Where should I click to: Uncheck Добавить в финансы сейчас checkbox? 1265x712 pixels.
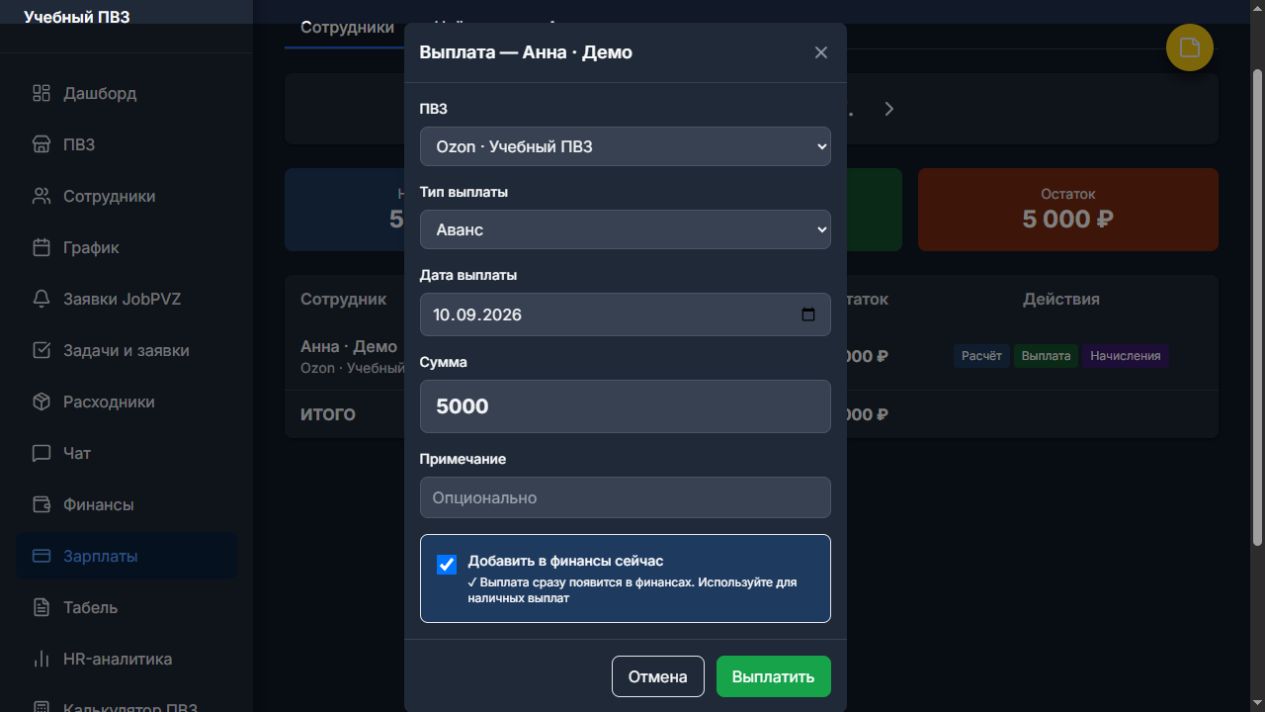[447, 564]
